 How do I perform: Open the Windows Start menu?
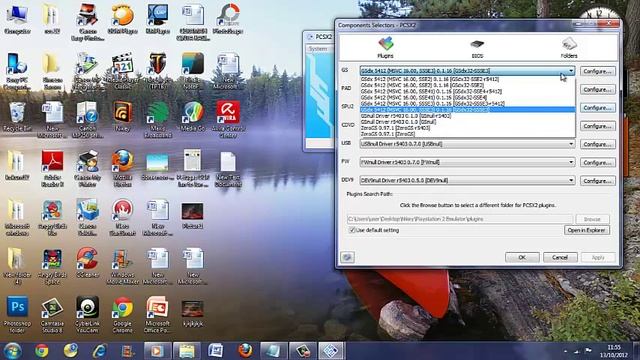click(x=12, y=351)
